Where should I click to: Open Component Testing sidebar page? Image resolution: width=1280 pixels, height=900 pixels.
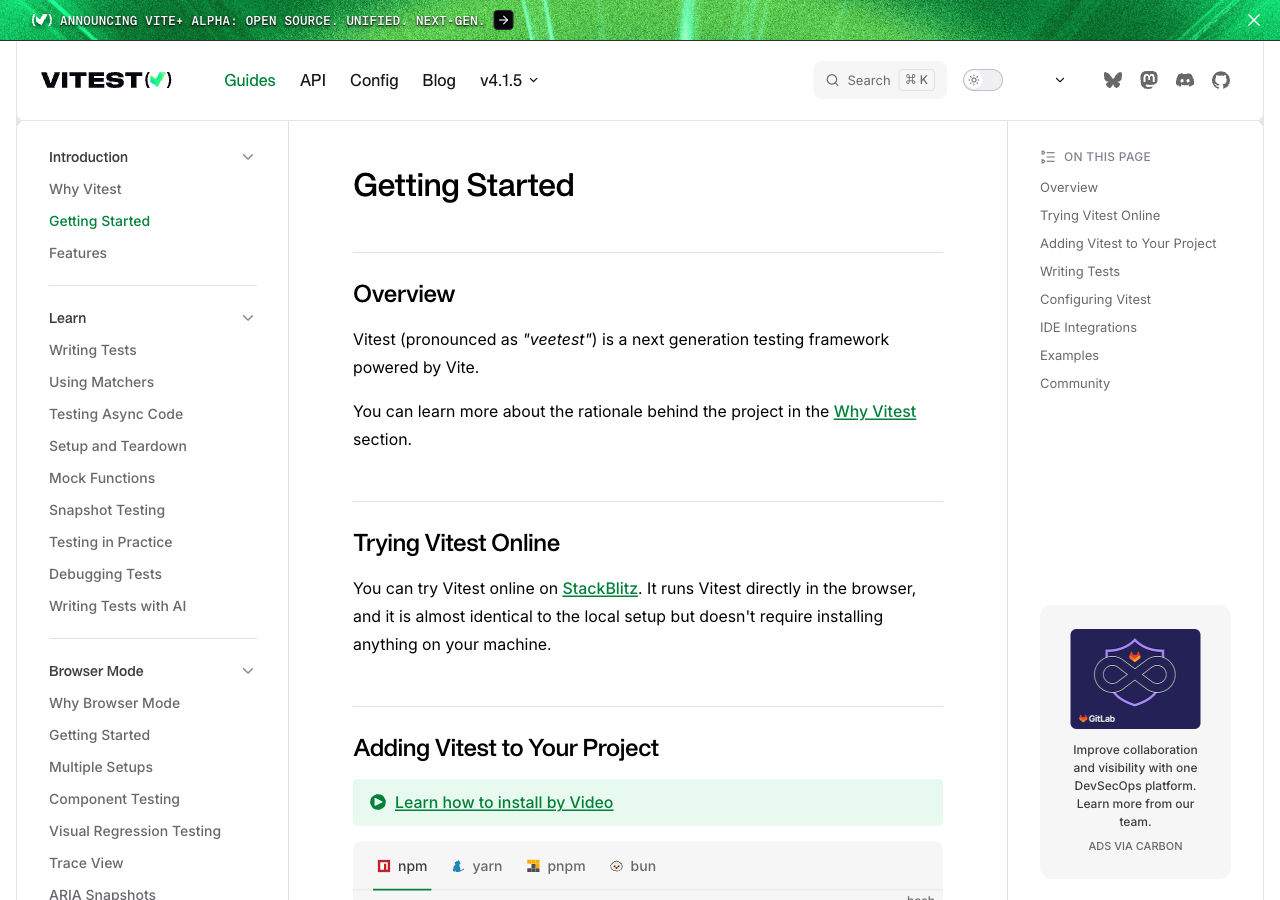[114, 799]
